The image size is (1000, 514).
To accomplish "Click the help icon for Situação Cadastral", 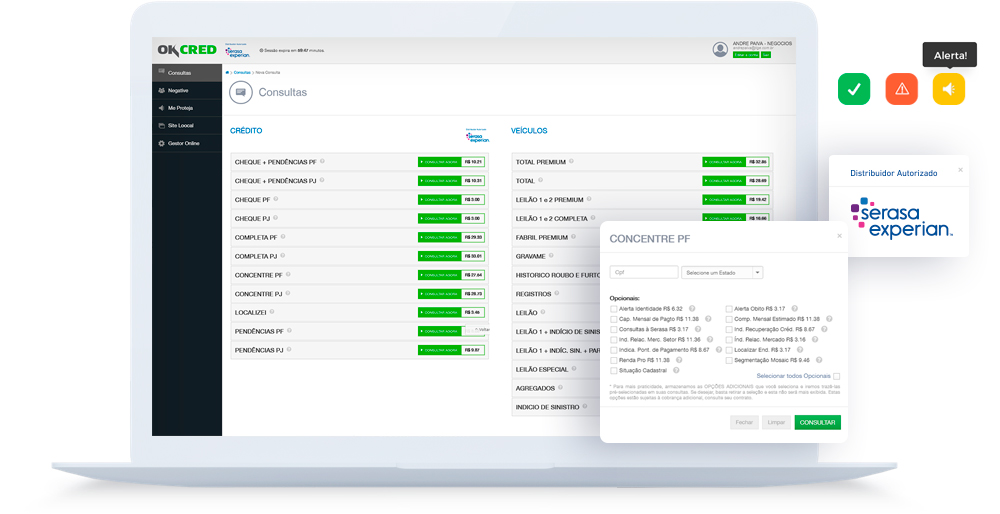I will pyautogui.click(x=677, y=371).
